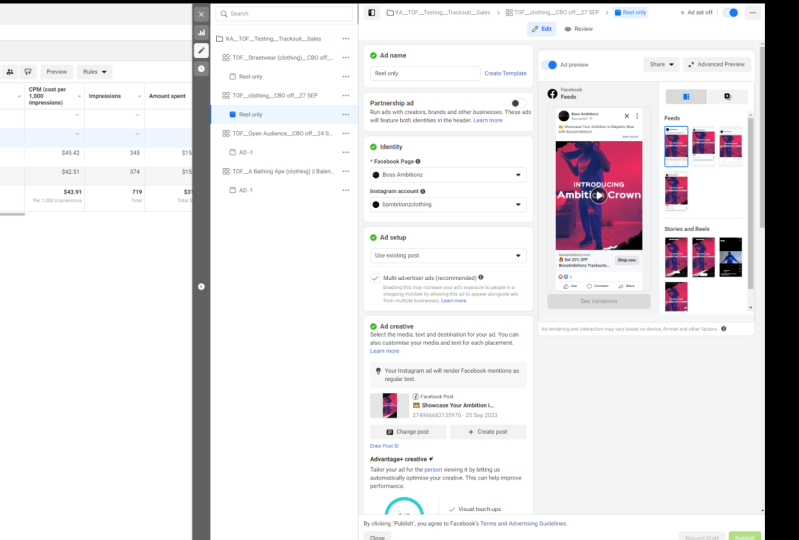This screenshot has height=540, width=799.
Task: Click the Reel only breadcrumb
Action: tap(630, 13)
